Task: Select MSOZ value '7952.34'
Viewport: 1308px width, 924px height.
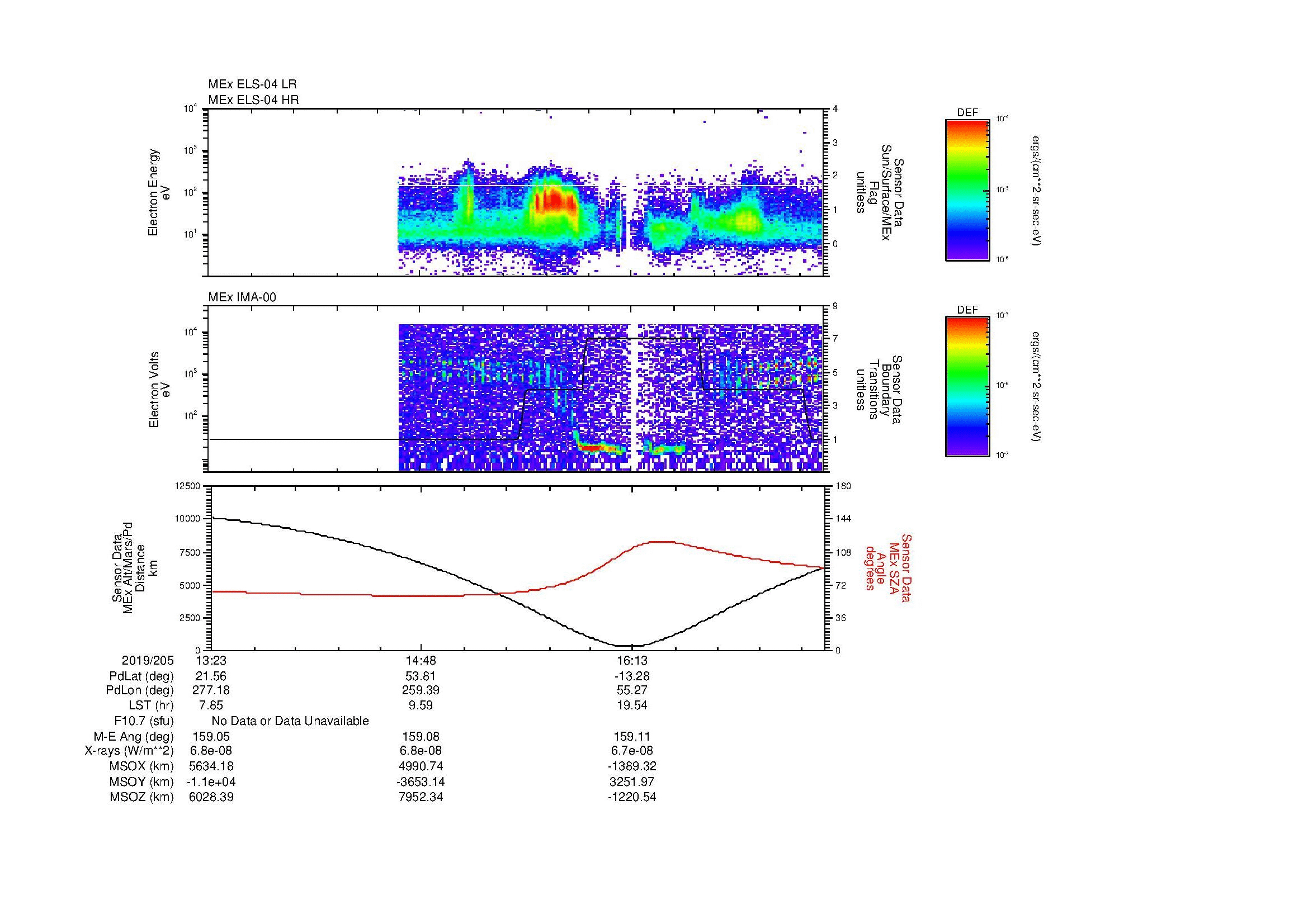Action: [x=421, y=797]
